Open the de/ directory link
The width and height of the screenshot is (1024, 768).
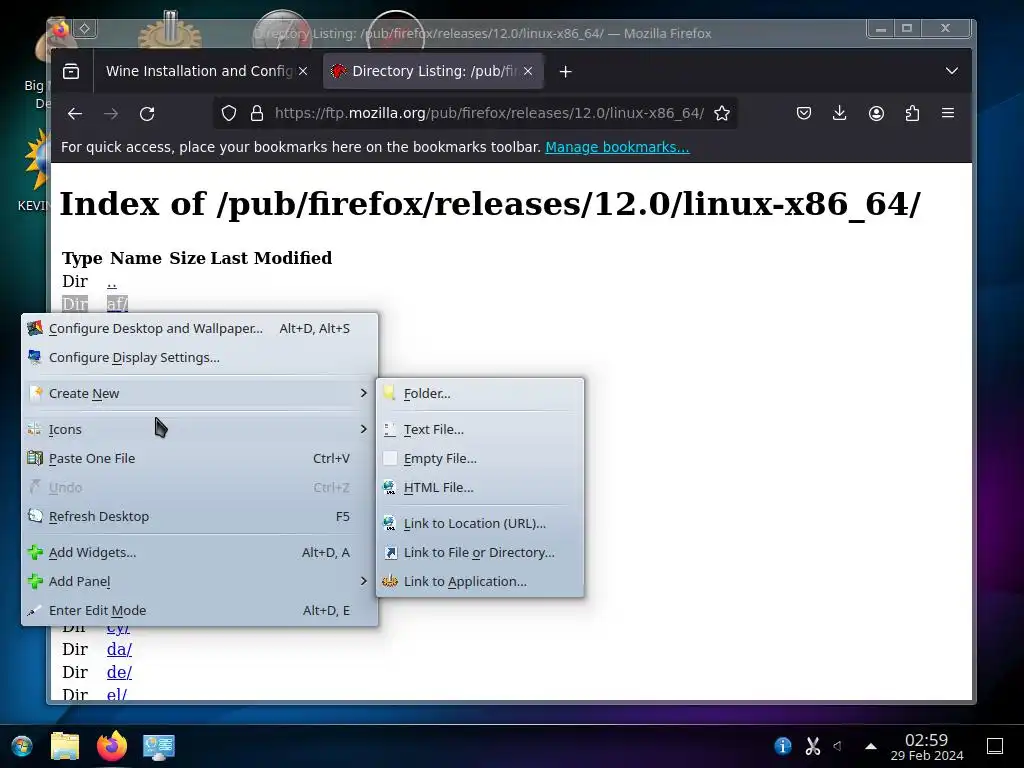coord(120,672)
